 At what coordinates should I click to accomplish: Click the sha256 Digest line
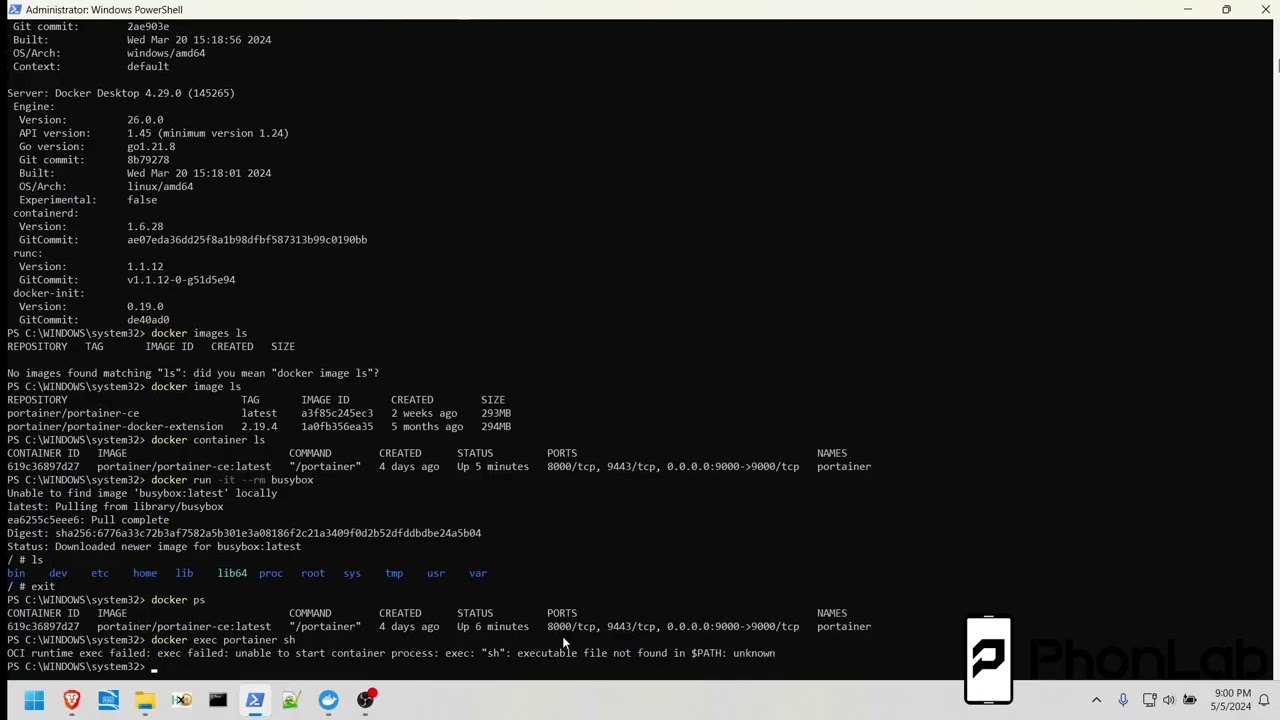(244, 533)
